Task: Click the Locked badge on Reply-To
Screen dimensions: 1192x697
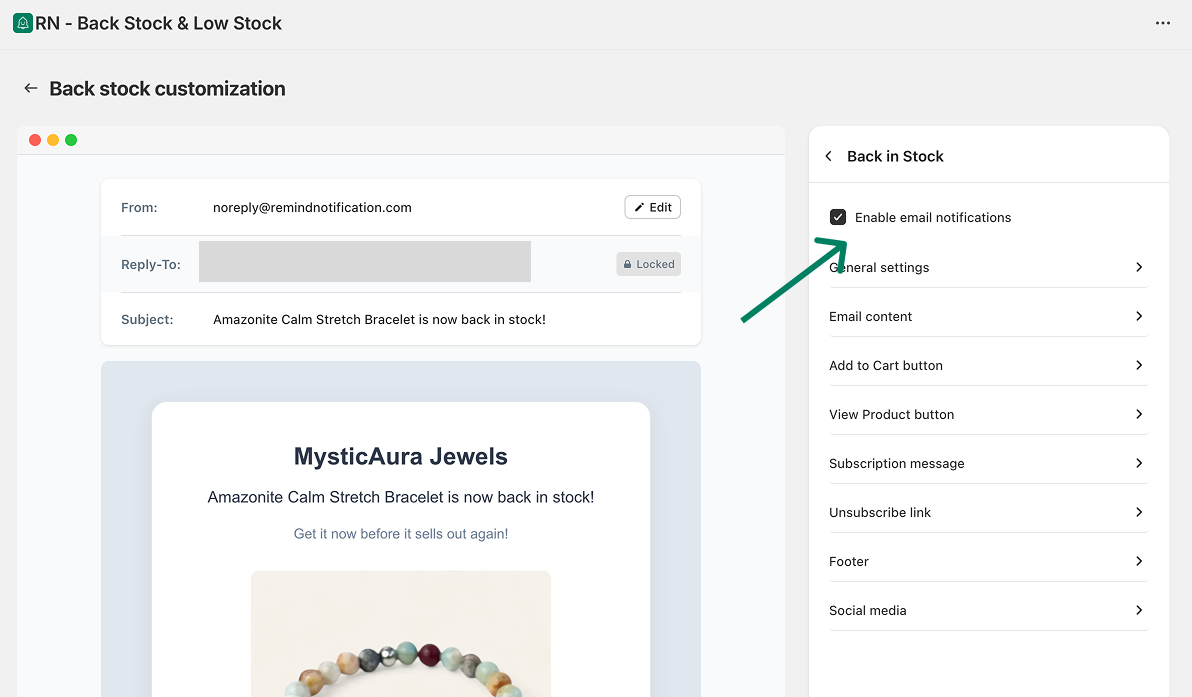Action: (x=648, y=264)
